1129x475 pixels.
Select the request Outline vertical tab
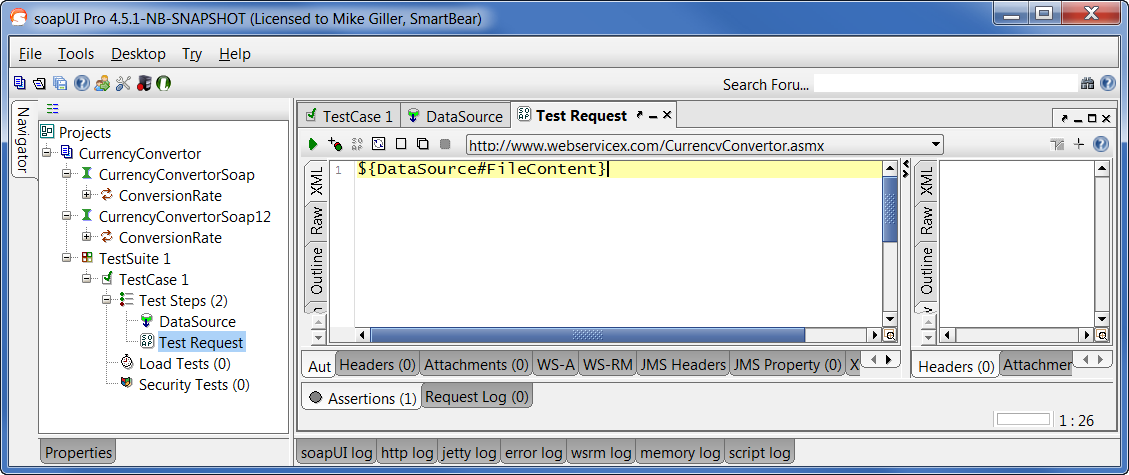[317, 271]
